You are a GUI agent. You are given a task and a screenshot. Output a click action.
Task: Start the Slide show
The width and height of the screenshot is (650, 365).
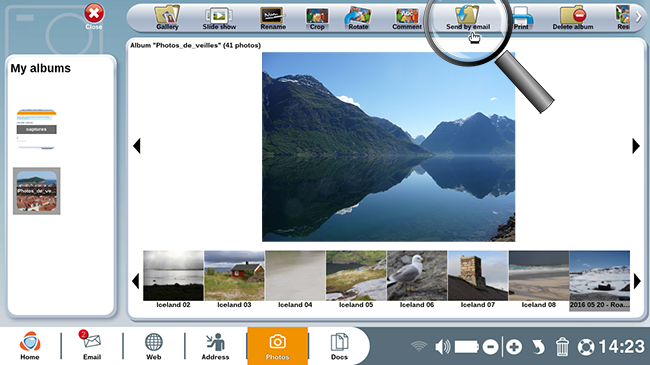[x=219, y=18]
